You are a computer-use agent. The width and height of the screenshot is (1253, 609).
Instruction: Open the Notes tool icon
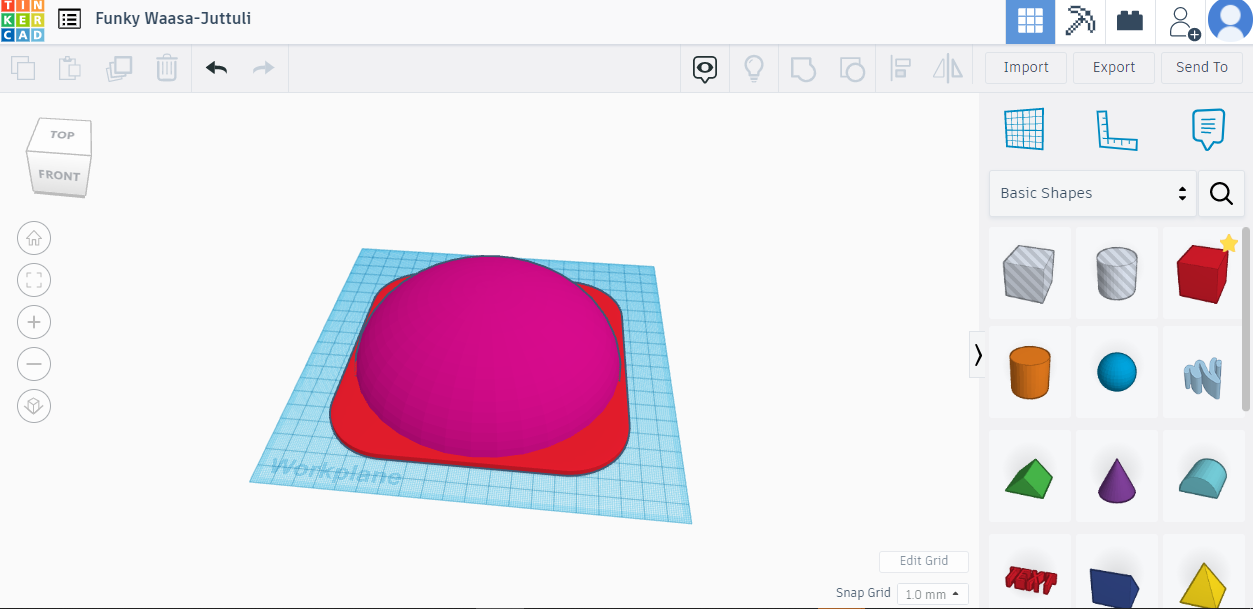coord(1208,130)
